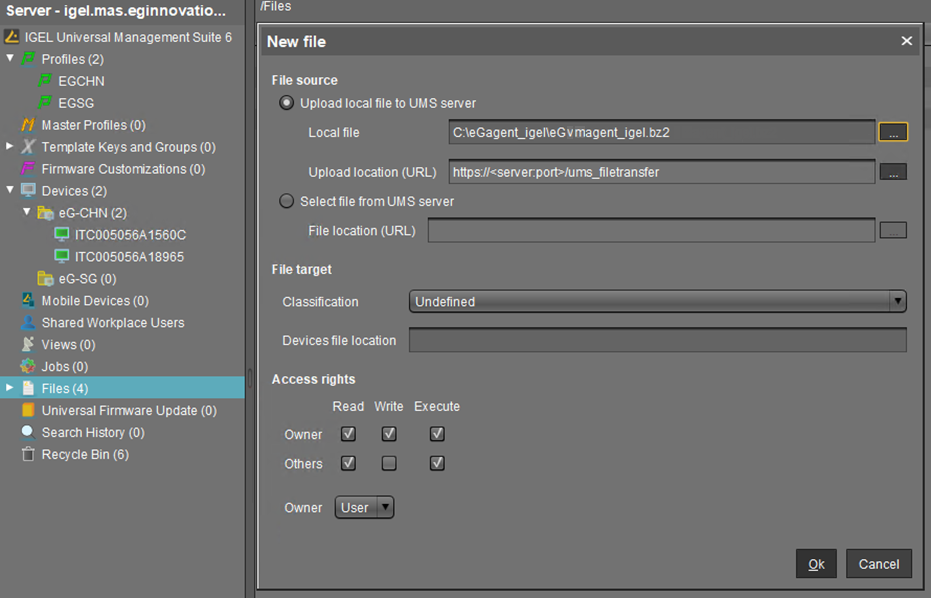Collapse the Devices tree node
Viewport: 931px width, 598px height.
pos(10,190)
